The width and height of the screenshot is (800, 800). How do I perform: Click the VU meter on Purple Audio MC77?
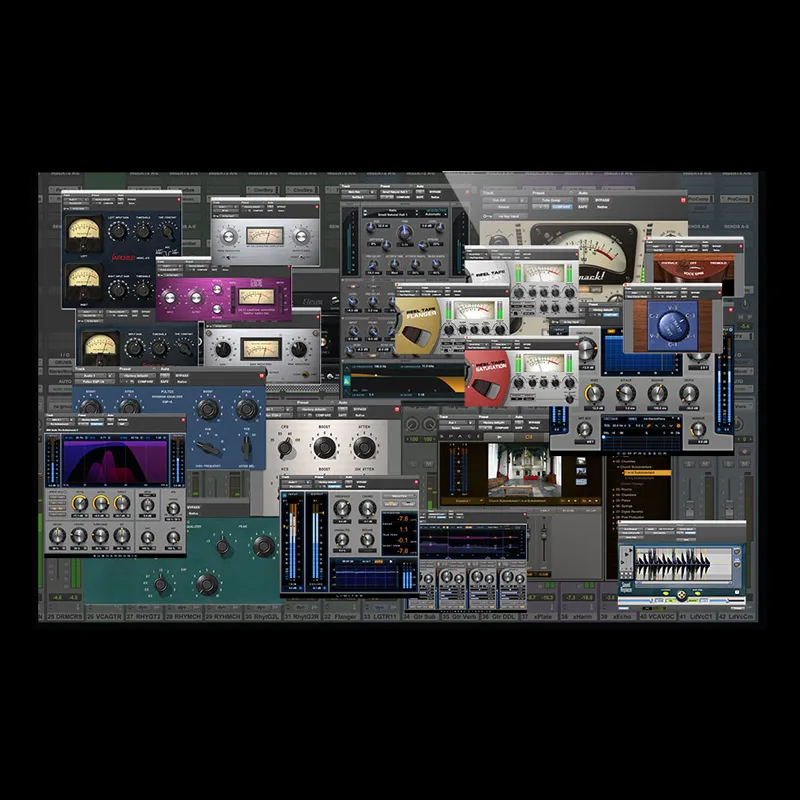click(257, 297)
